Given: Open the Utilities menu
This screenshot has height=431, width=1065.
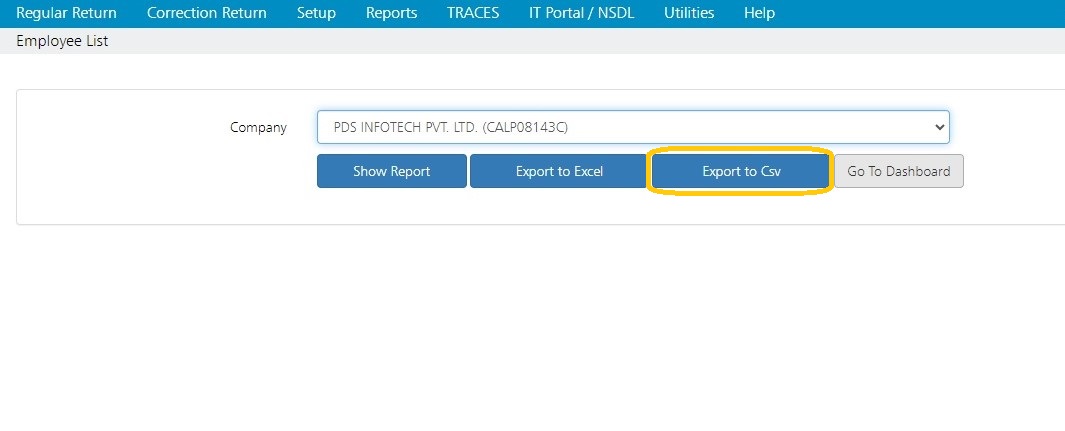Looking at the screenshot, I should 689,13.
